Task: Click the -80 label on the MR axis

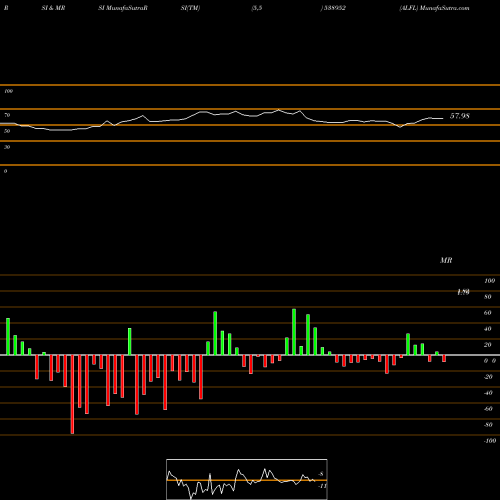Action: [488, 425]
